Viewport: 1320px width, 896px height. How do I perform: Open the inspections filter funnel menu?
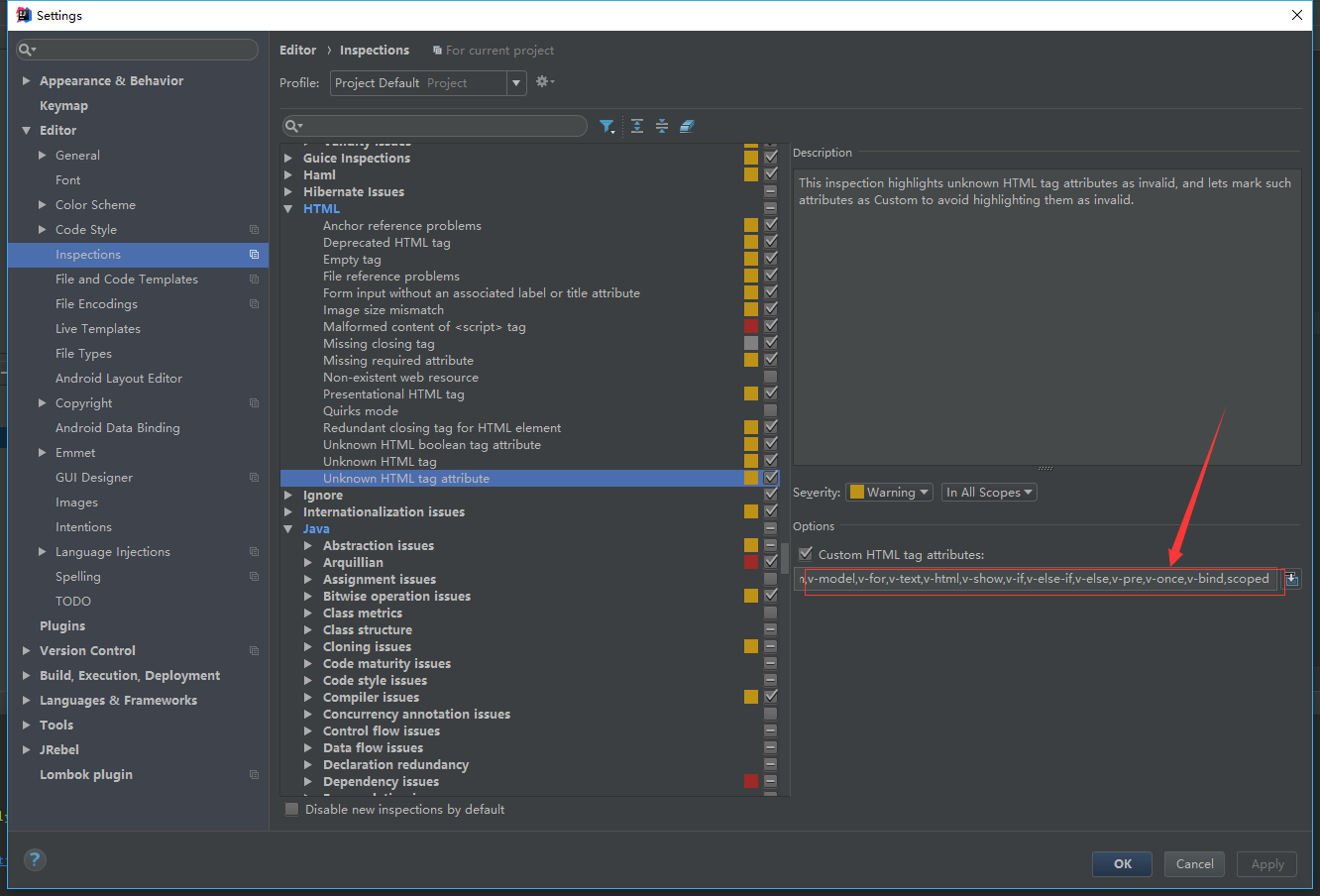(607, 126)
